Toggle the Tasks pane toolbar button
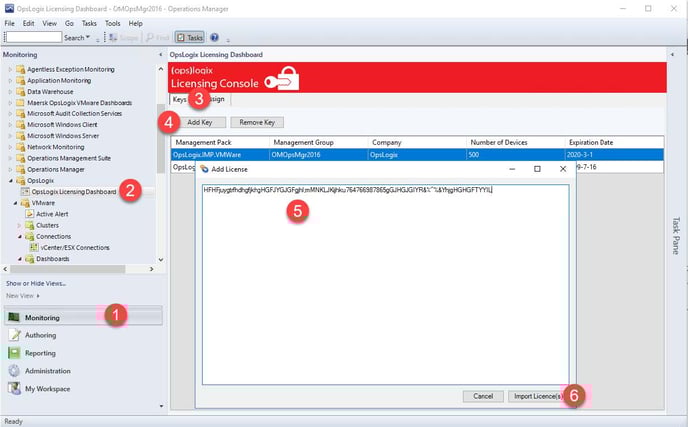The height and width of the screenshot is (427, 688). 188,37
